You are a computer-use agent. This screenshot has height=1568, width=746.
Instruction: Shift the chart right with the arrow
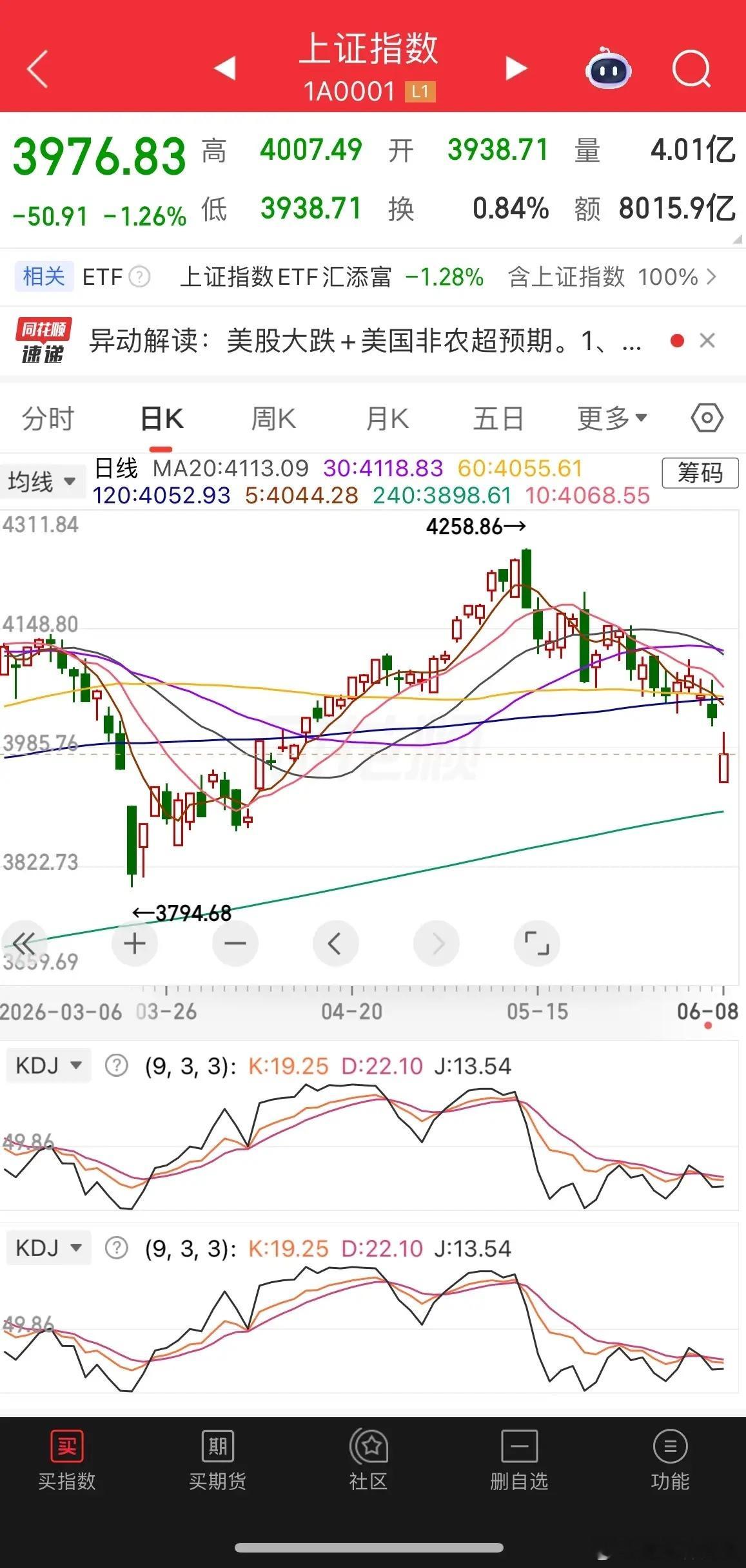click(437, 944)
